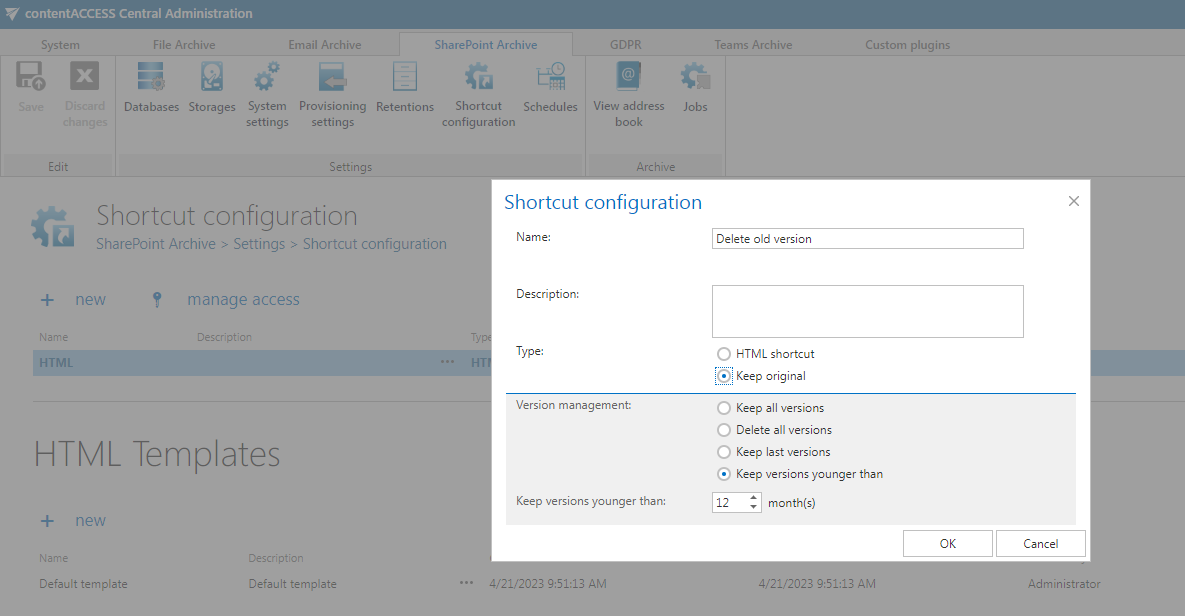Click inside the Description text box
Viewport: 1185px width, 616px height.
[866, 311]
